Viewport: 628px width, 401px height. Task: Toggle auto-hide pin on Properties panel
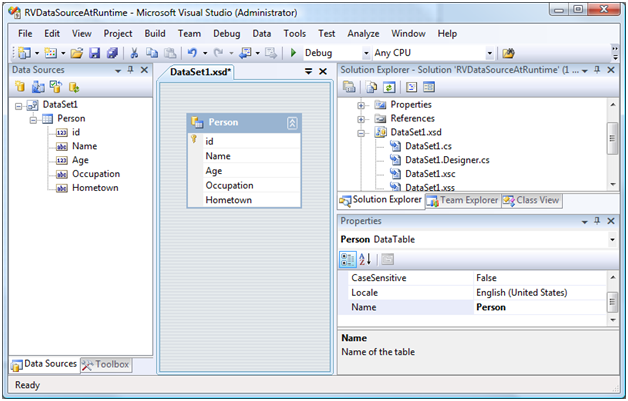[x=597, y=221]
